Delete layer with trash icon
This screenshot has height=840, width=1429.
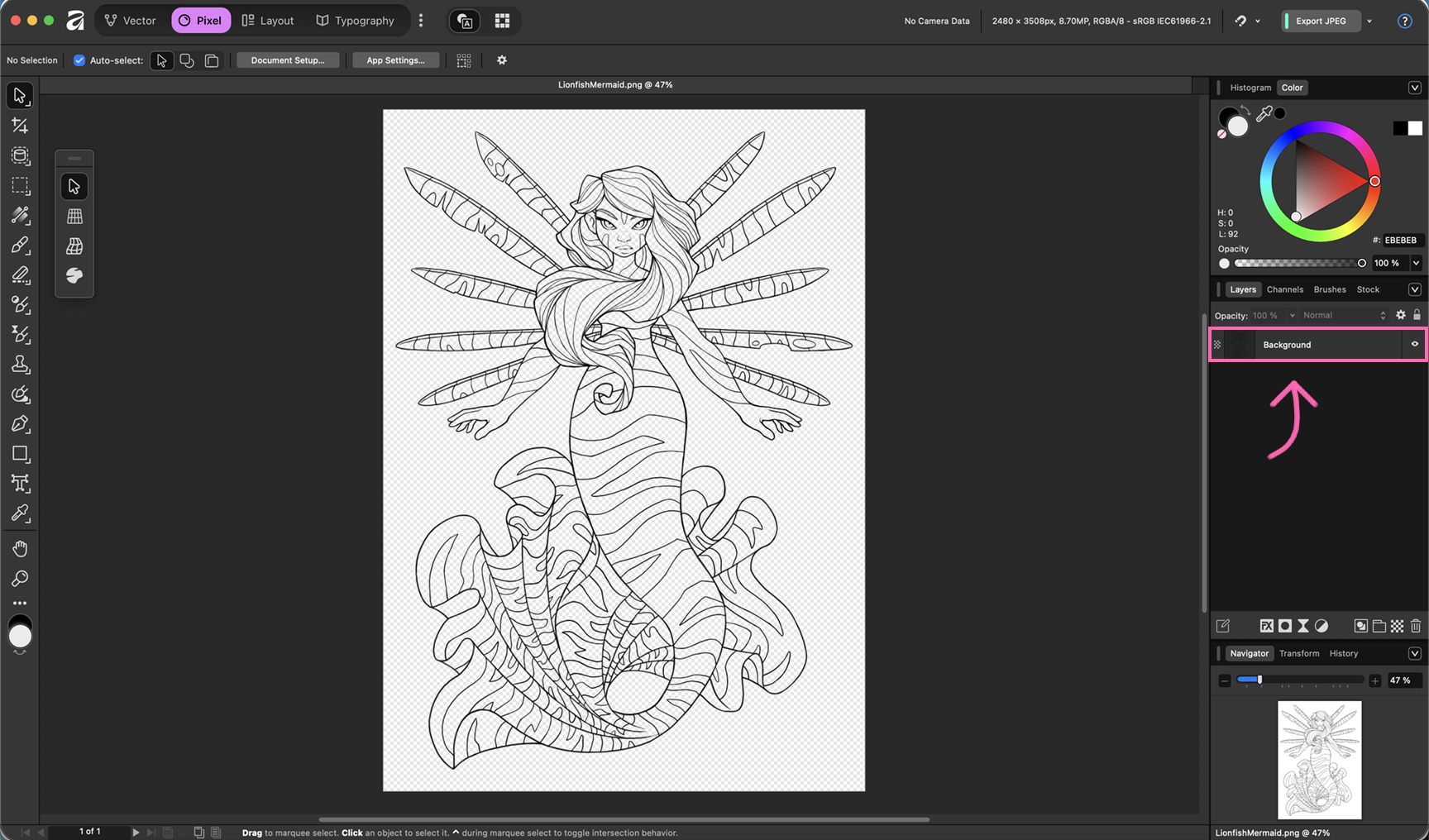point(1416,626)
